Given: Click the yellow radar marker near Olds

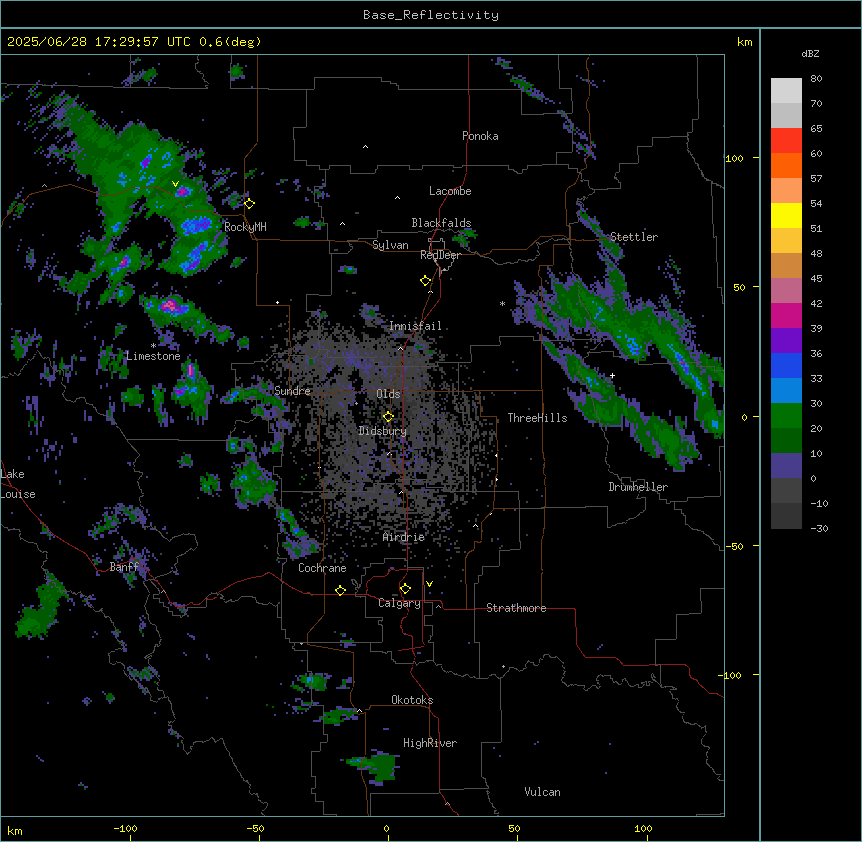Looking at the screenshot, I should (x=388, y=416).
